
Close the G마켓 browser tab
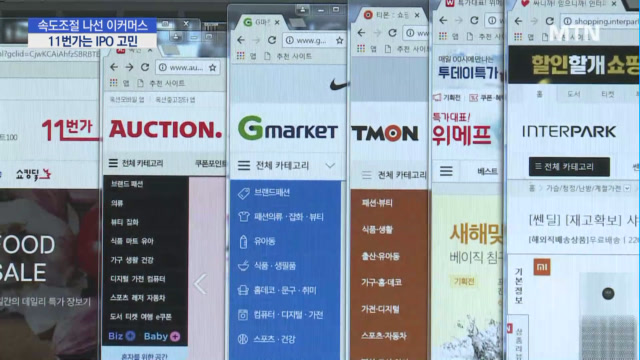(x=277, y=22)
